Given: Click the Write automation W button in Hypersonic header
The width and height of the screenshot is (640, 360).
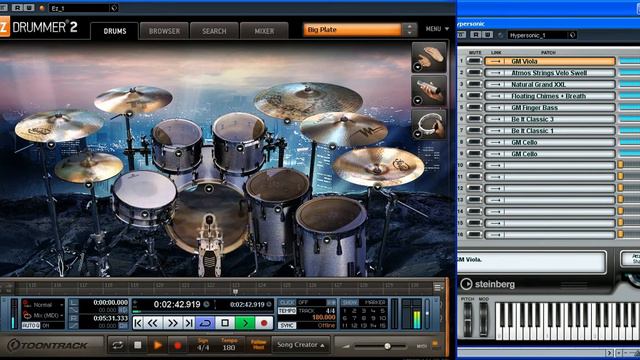Looking at the screenshot, I should pos(487,35).
